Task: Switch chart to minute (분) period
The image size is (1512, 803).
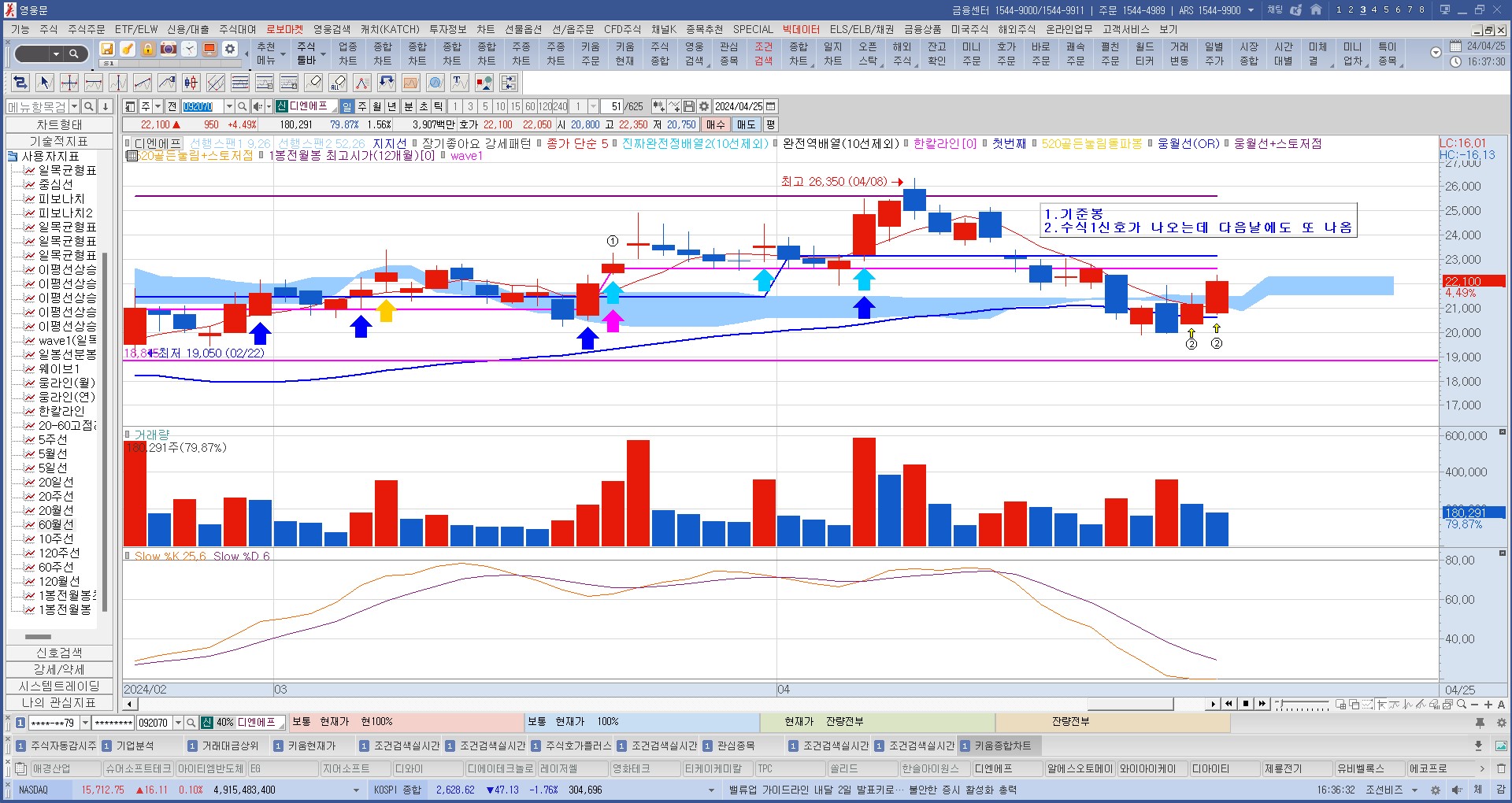Action: tap(408, 106)
